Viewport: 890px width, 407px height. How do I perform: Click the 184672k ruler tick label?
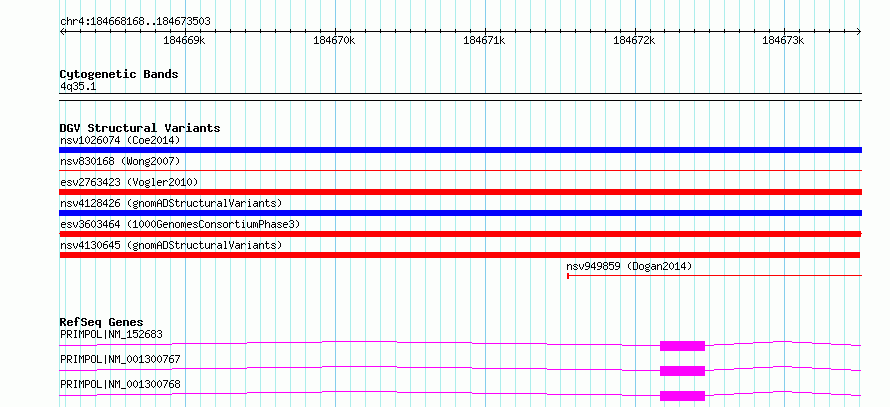point(634,41)
